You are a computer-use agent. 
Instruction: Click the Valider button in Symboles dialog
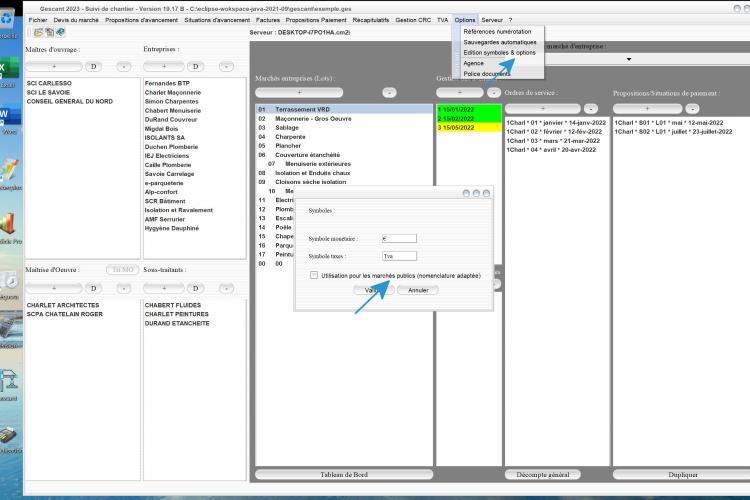pos(373,290)
